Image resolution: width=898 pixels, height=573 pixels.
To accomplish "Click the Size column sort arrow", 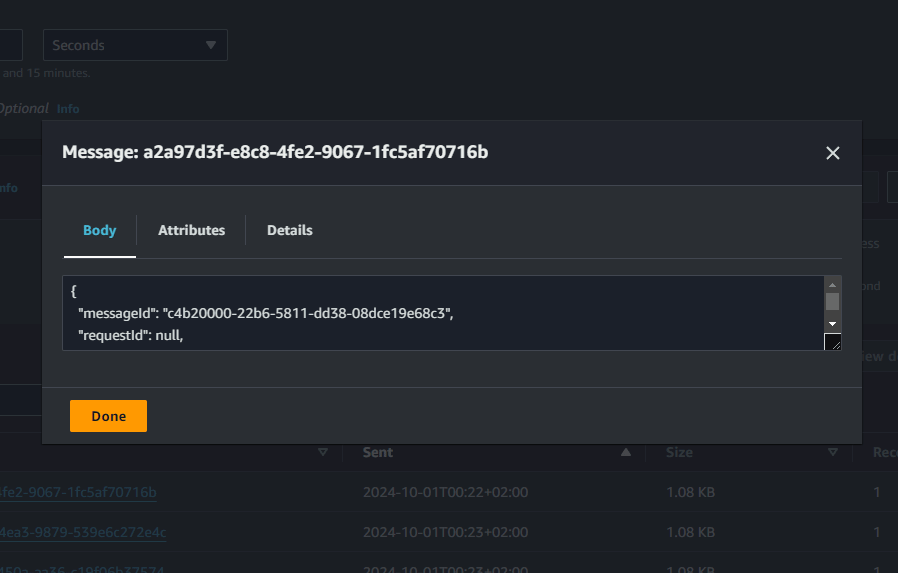I will [833, 453].
